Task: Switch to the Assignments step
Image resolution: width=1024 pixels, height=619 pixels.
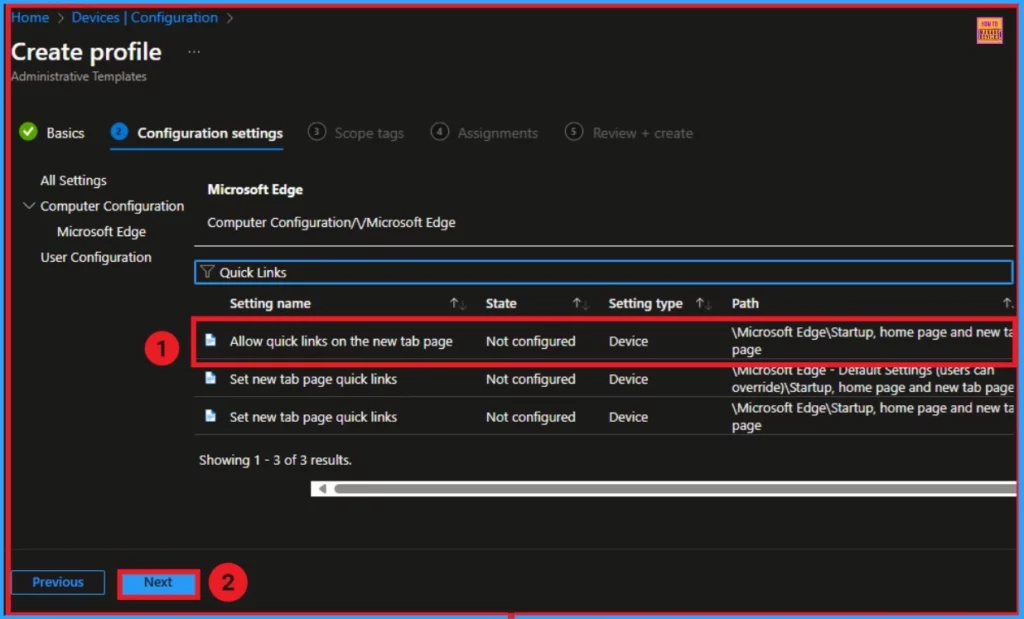Action: (484, 133)
